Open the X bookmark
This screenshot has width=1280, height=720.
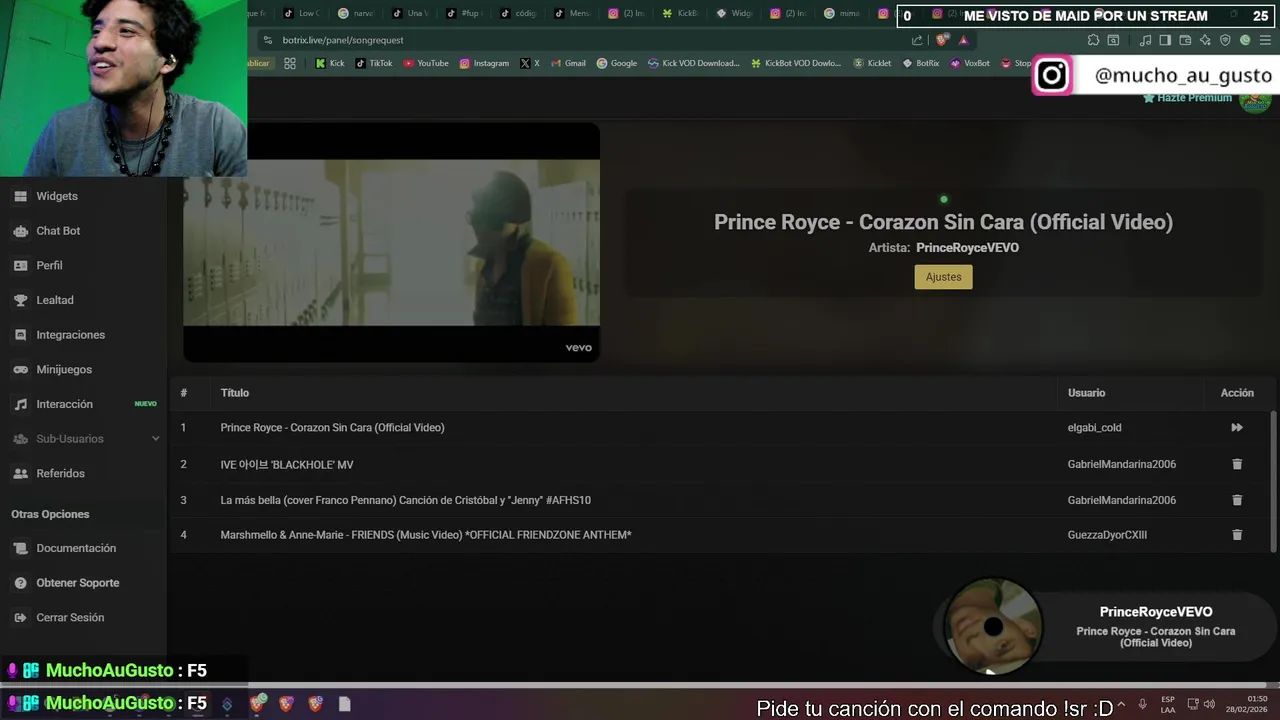(x=529, y=63)
